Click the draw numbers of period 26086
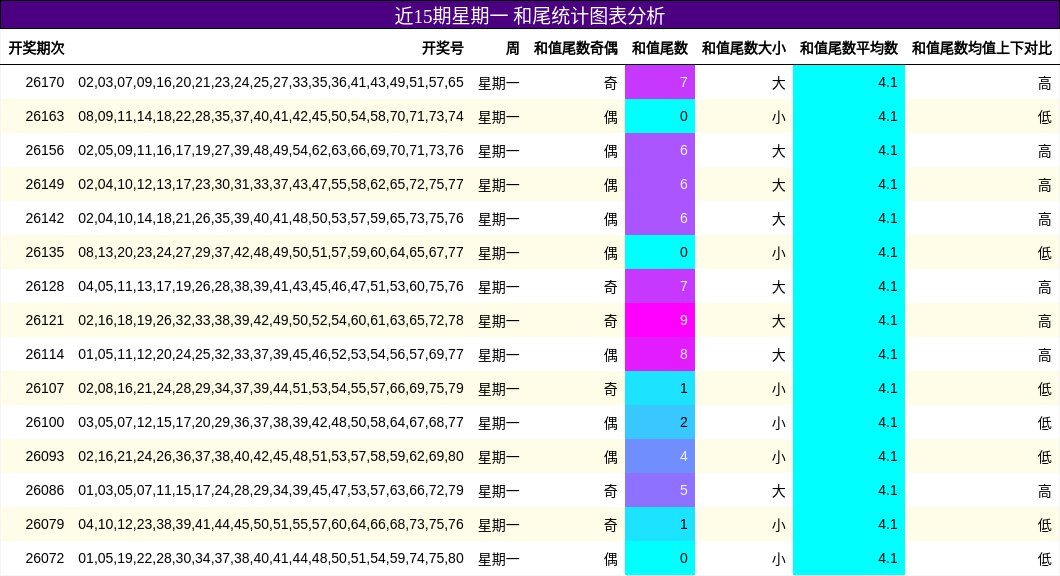 271,490
